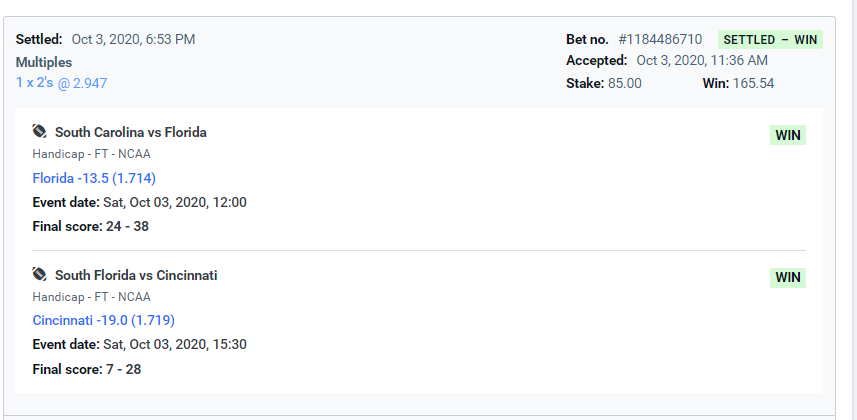Image resolution: width=857 pixels, height=420 pixels.
Task: Click the WIN badge for South Florida vs Cincinnati
Action: point(788,277)
